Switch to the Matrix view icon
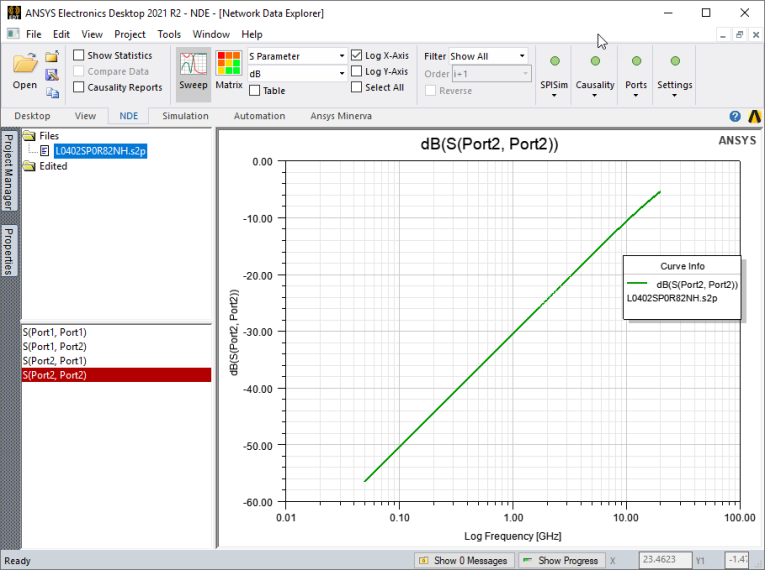765x570 pixels. (x=229, y=66)
